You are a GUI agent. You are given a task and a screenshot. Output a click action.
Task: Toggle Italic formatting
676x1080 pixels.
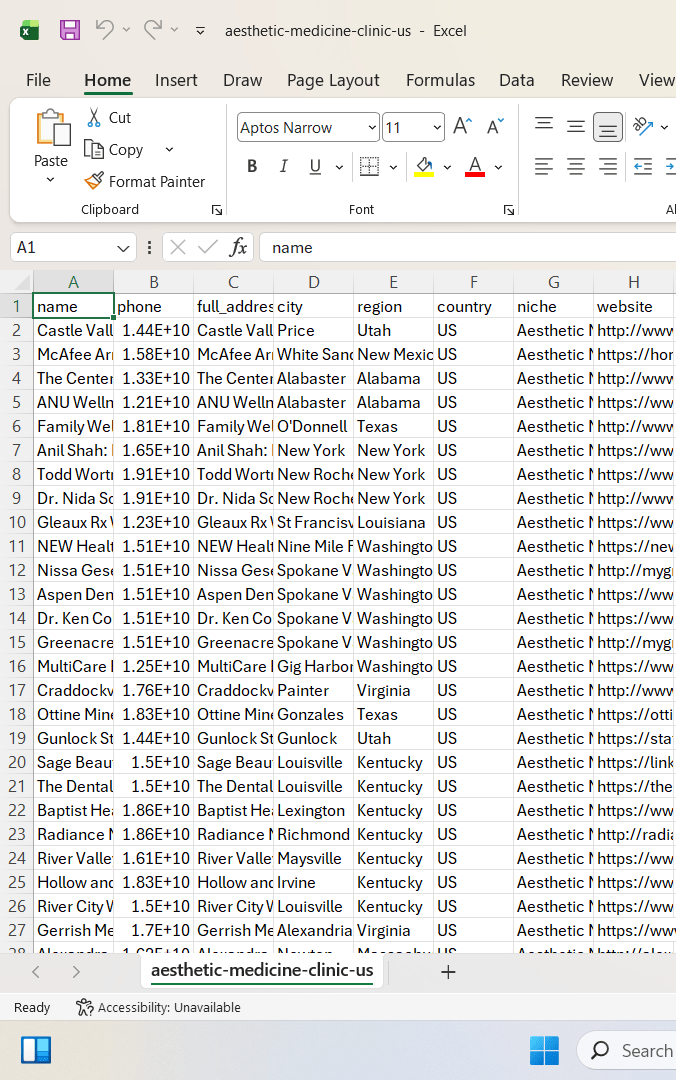(x=283, y=166)
